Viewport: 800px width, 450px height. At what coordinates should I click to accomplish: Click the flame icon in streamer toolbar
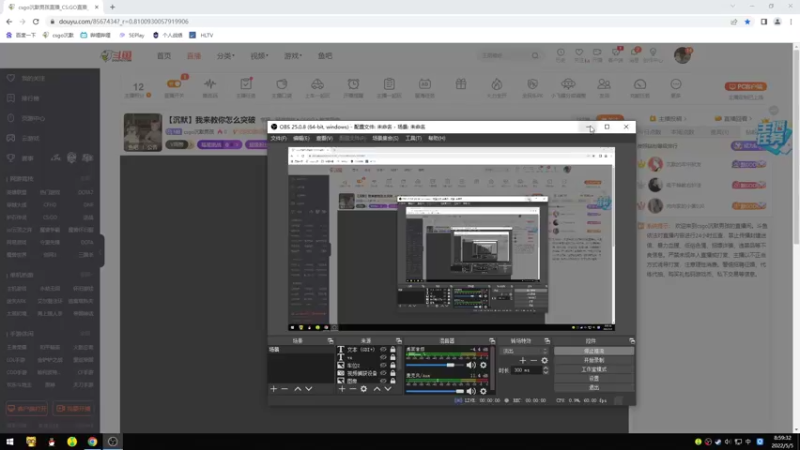coord(497,84)
